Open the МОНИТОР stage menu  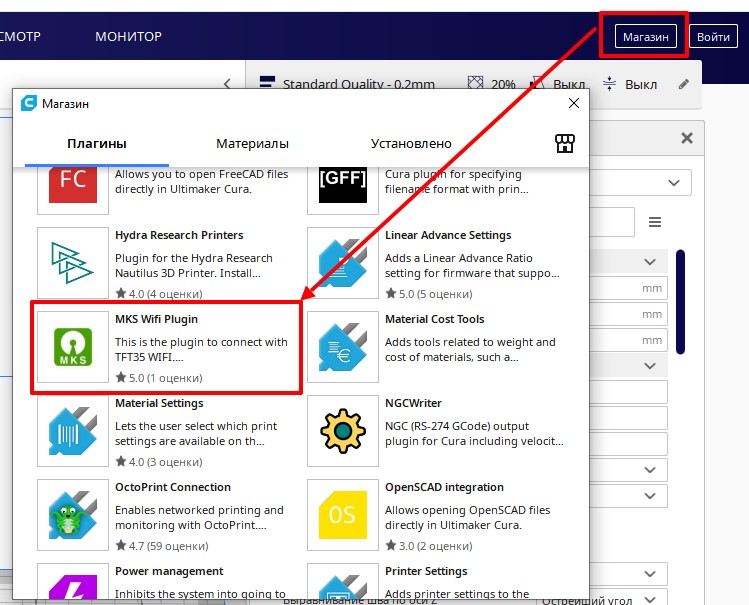coord(128,37)
